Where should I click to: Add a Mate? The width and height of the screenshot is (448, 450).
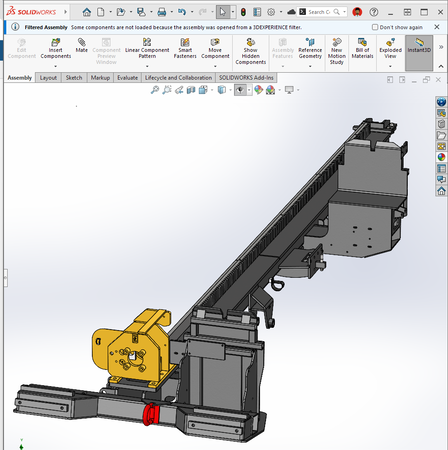pos(82,45)
